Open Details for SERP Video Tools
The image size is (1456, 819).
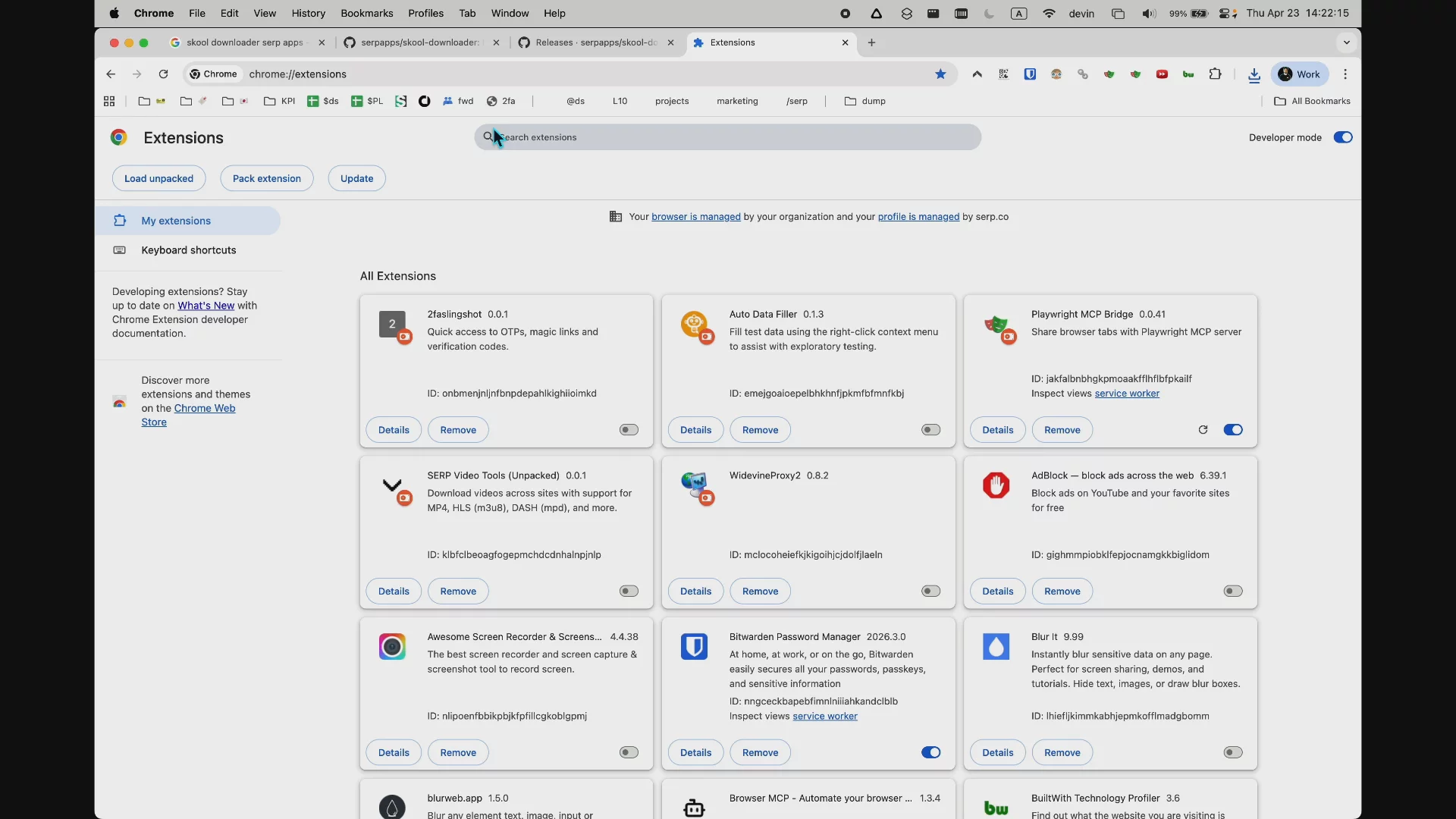tap(394, 591)
